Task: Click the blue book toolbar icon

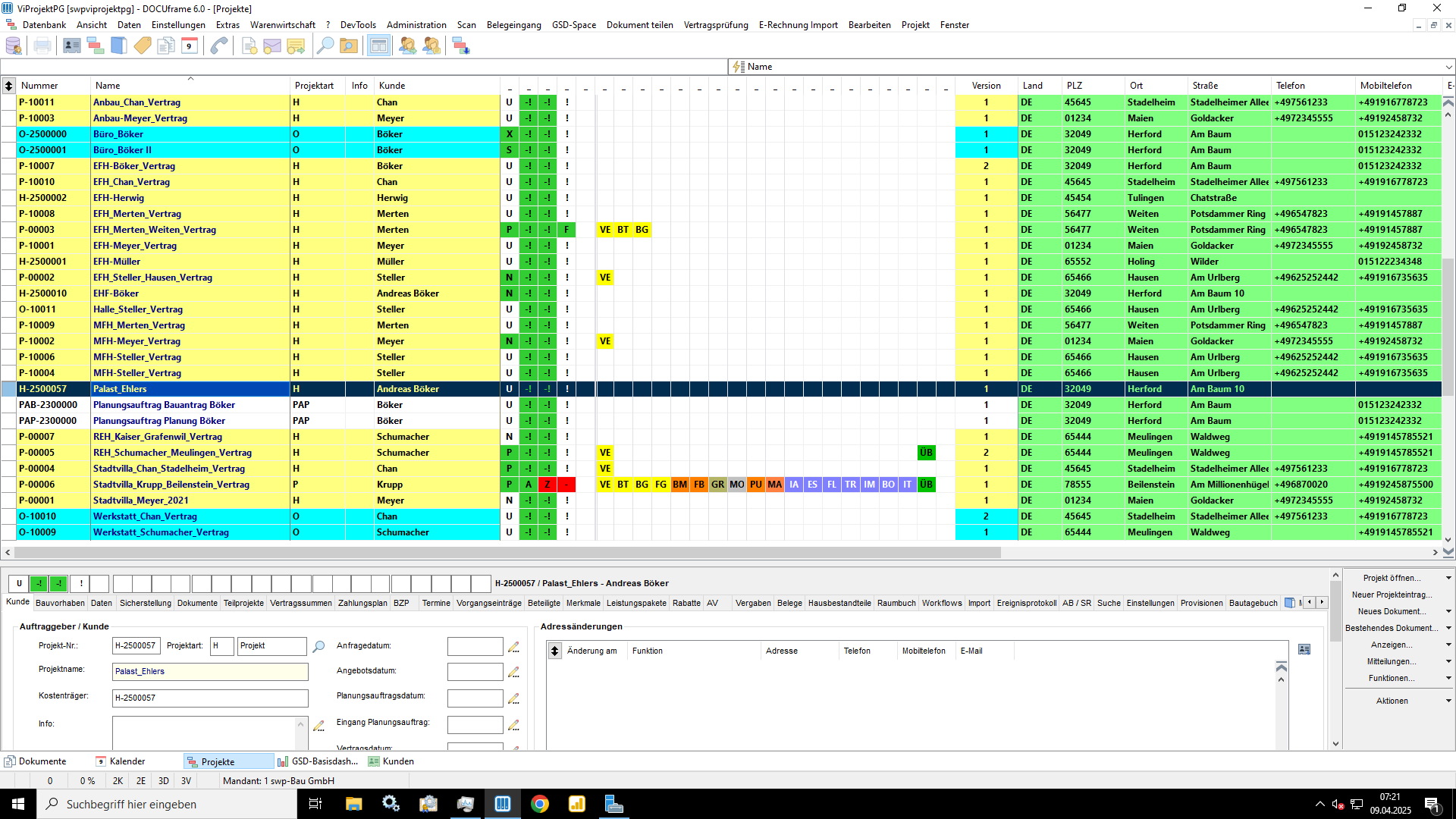Action: coord(119,46)
